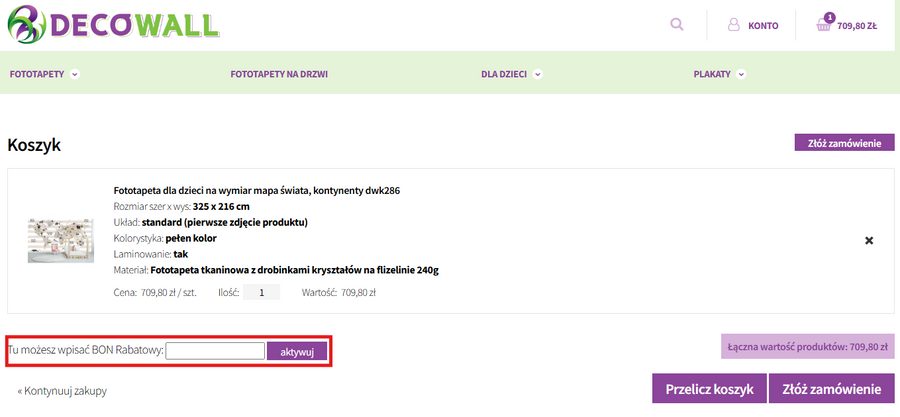The image size is (900, 417).
Task: Click the small Złóż zamówienie button at top
Action: pyautogui.click(x=843, y=143)
